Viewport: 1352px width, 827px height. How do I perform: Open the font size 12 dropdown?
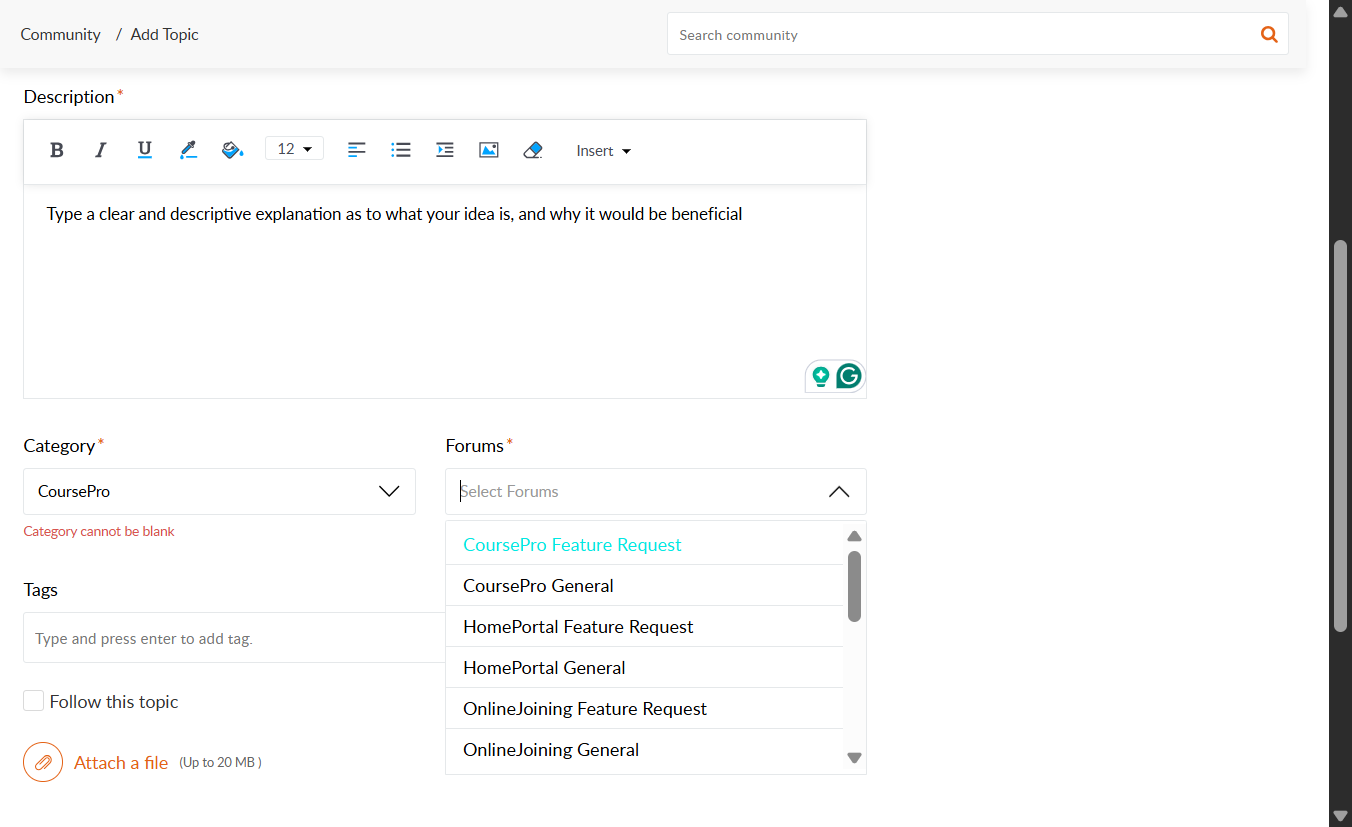[x=294, y=149]
